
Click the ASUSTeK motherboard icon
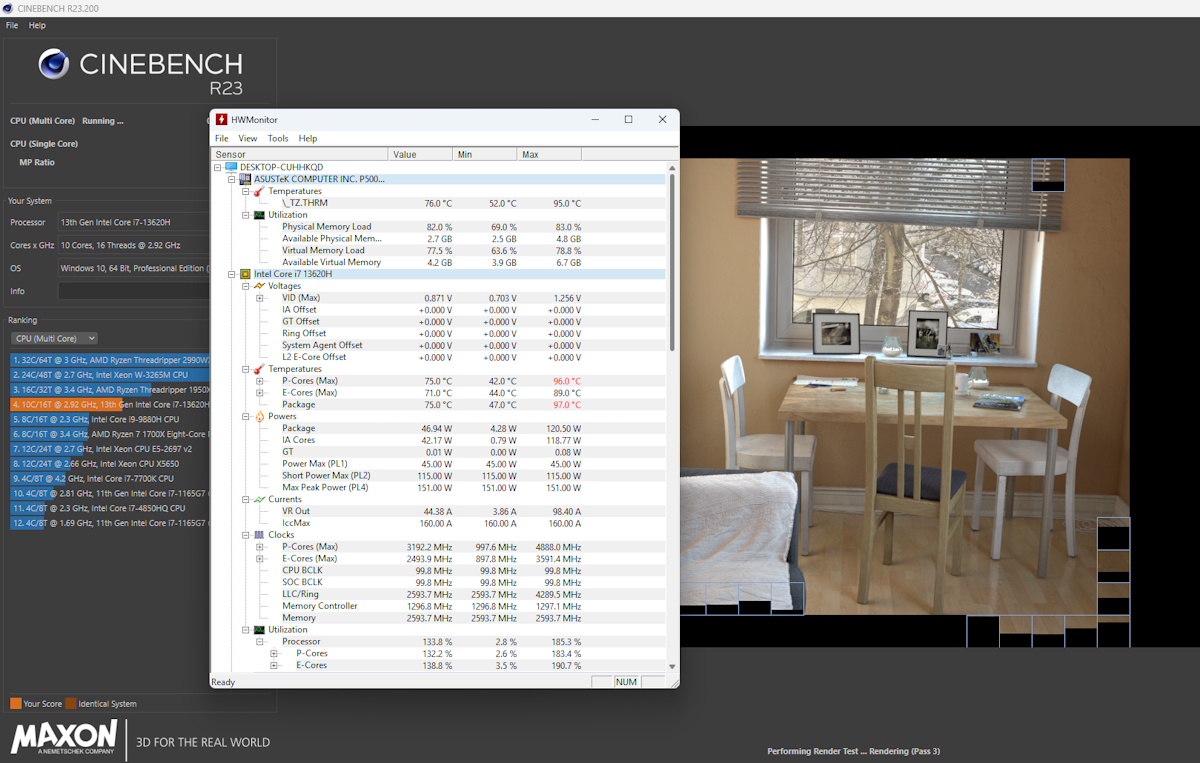[x=245, y=178]
